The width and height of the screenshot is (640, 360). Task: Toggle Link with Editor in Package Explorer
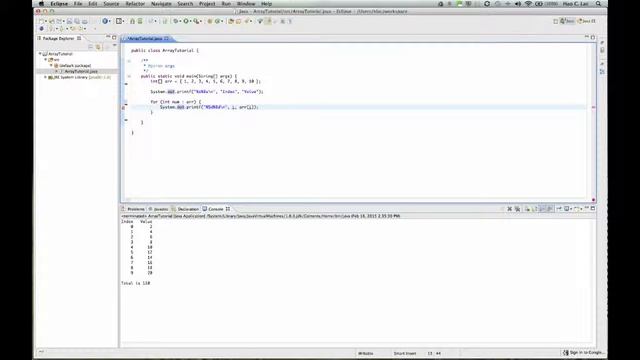[x=98, y=47]
